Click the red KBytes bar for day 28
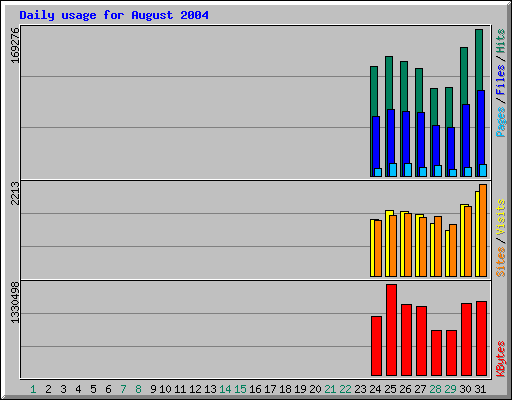The height and width of the screenshot is (400, 512). coord(436,353)
